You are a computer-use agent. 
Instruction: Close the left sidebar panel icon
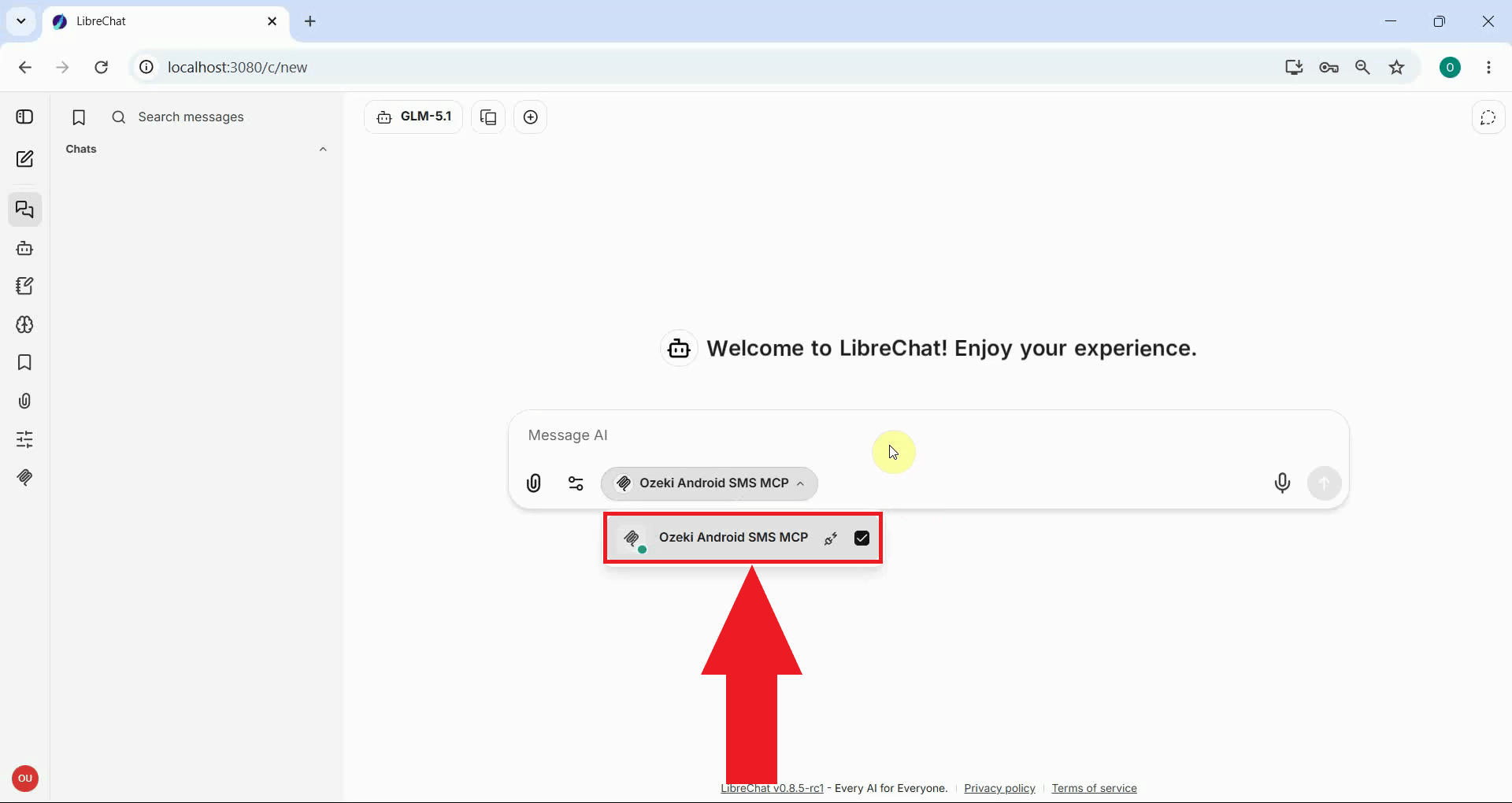[x=24, y=117]
